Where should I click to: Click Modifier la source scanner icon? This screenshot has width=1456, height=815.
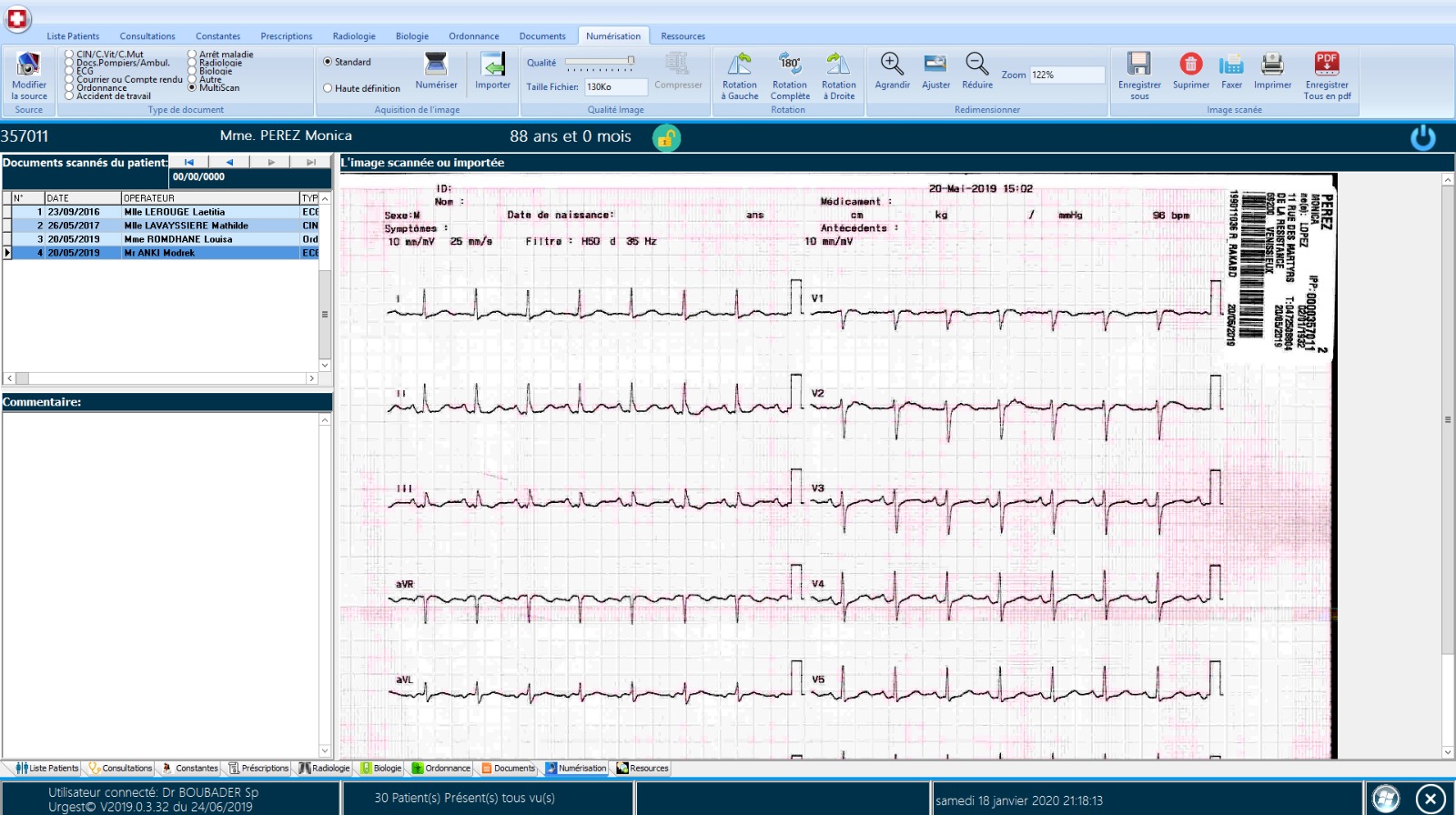pos(28,64)
